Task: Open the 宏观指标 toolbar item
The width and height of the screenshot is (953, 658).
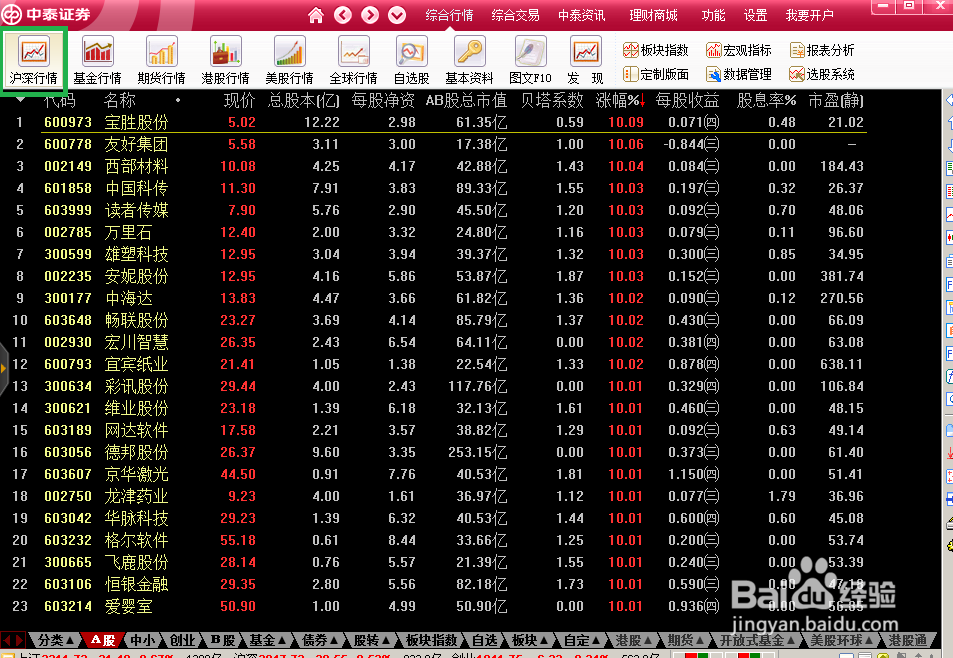Action: point(738,50)
